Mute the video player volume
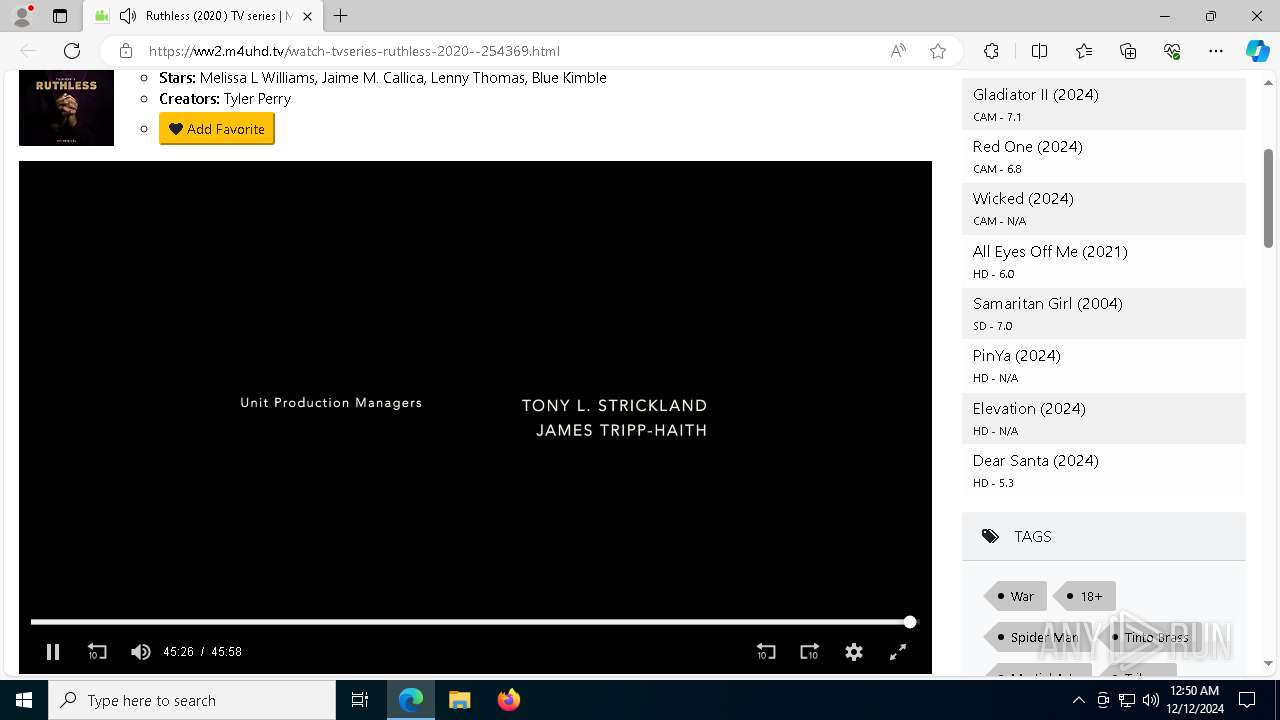The width and height of the screenshot is (1280, 720). 141,652
